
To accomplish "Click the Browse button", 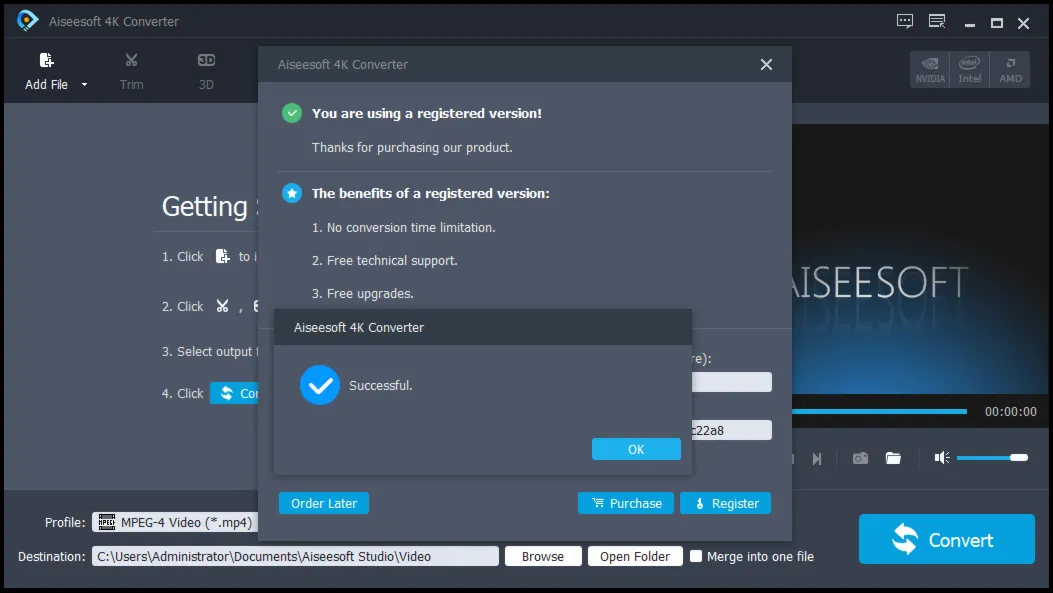I will [543, 556].
